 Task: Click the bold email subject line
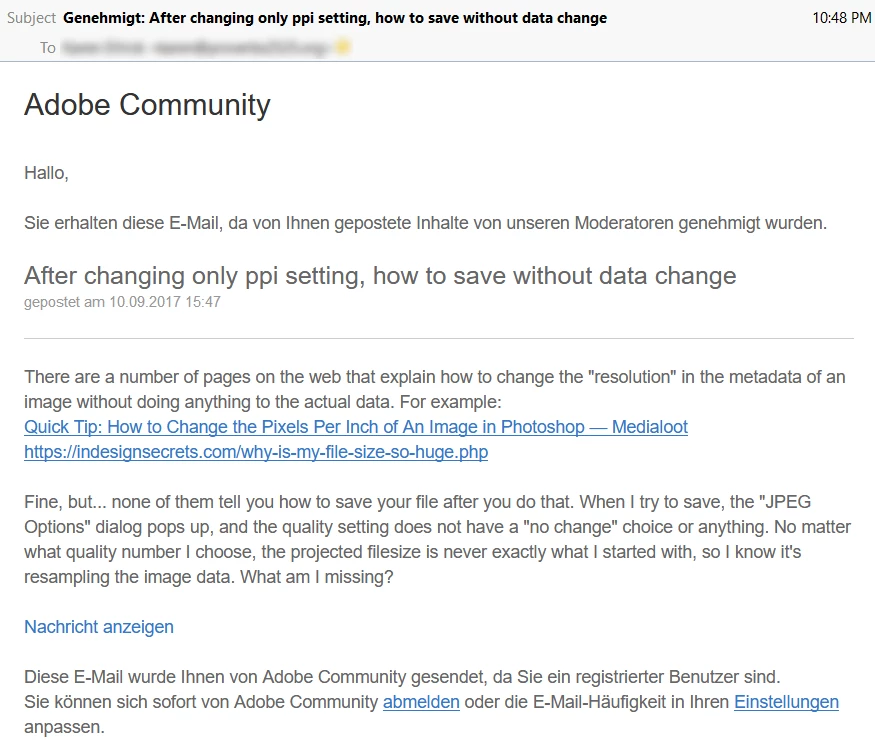tap(335, 18)
